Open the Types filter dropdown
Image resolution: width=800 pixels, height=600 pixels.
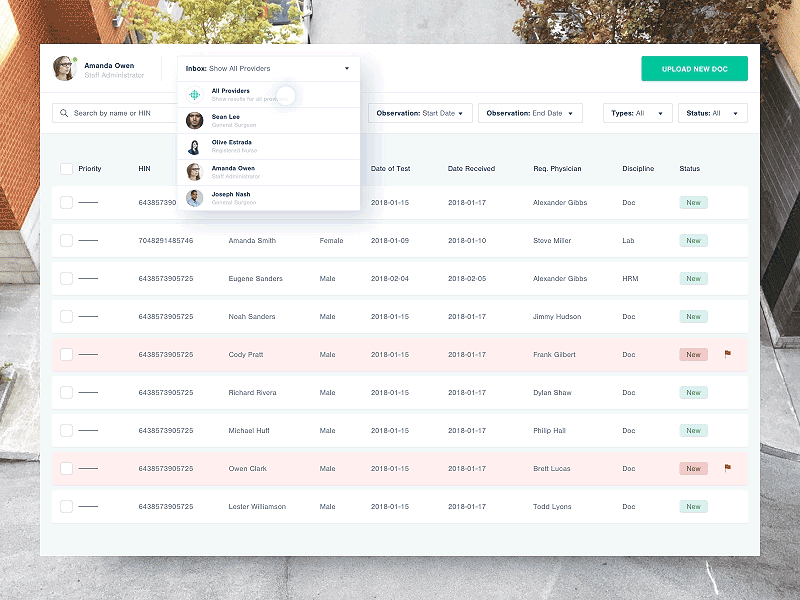coord(637,113)
